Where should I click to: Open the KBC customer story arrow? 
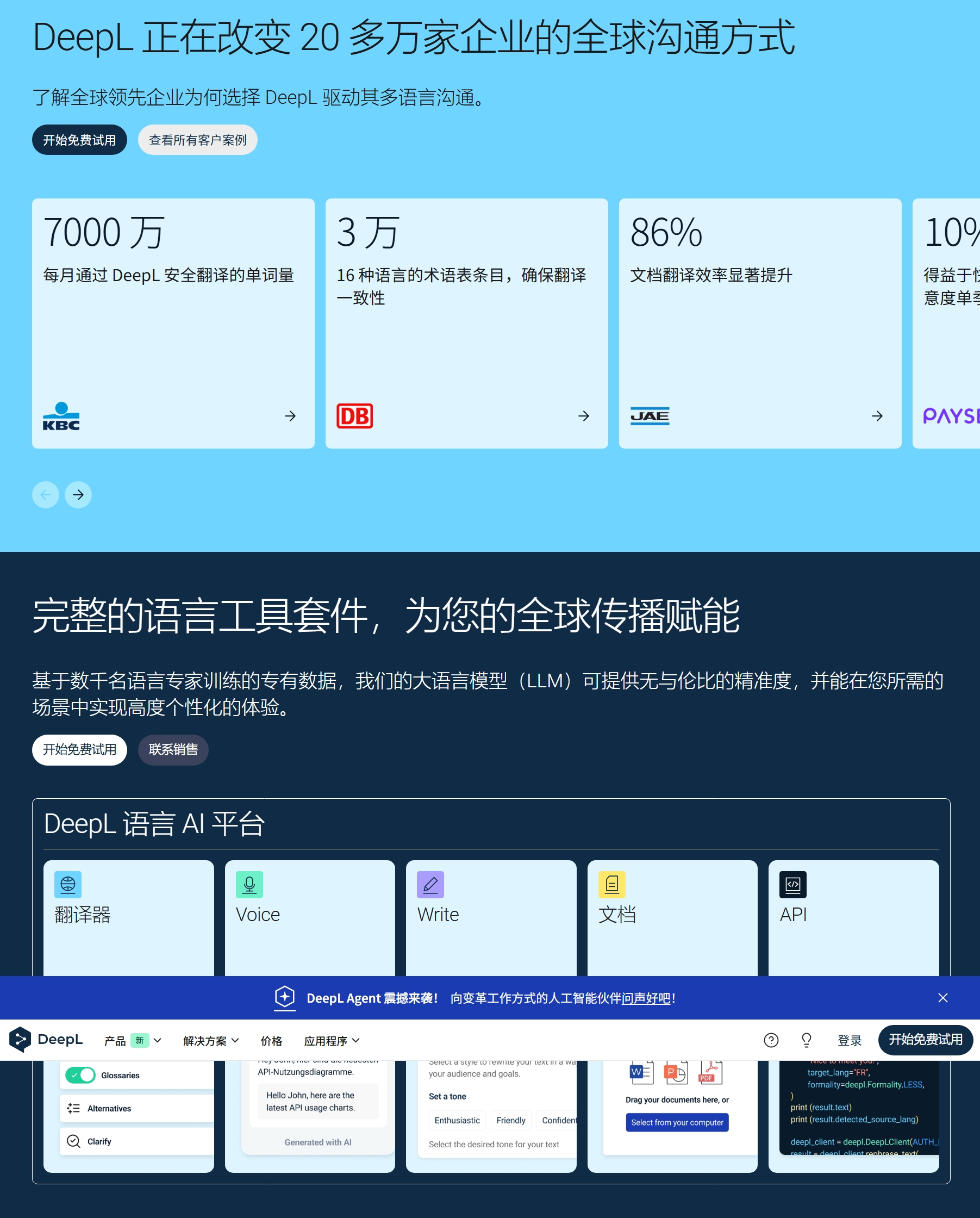pos(290,416)
